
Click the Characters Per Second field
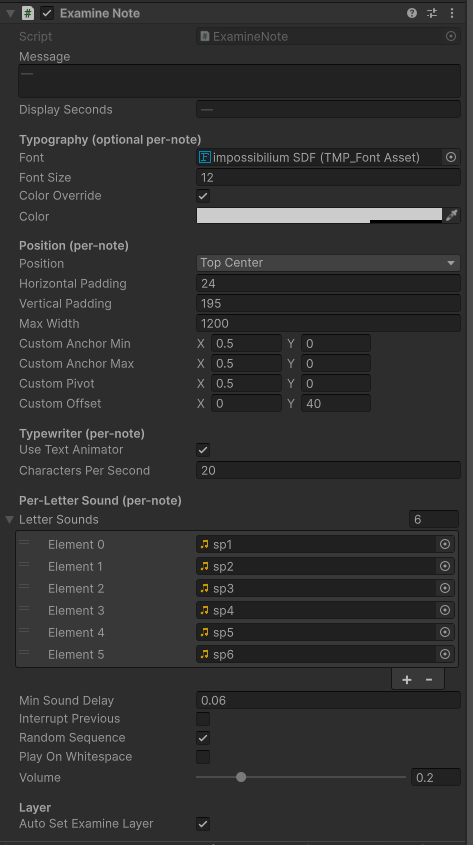point(328,470)
